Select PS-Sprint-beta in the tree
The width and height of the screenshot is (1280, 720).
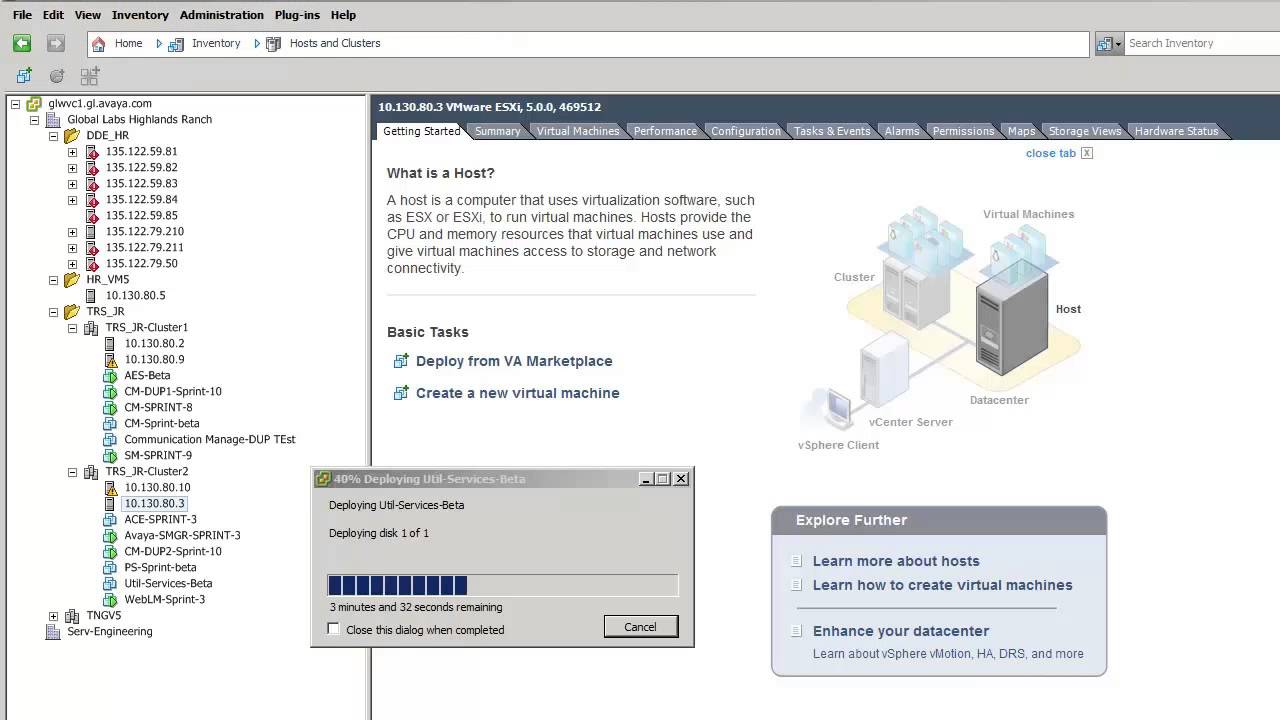[160, 568]
